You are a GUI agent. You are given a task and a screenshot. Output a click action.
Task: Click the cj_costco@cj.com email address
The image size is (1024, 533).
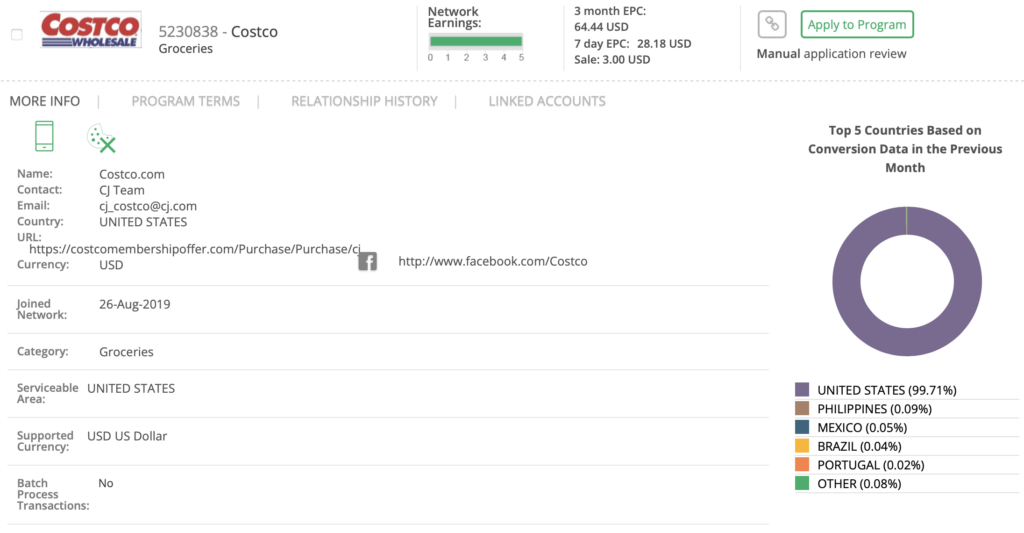[148, 206]
